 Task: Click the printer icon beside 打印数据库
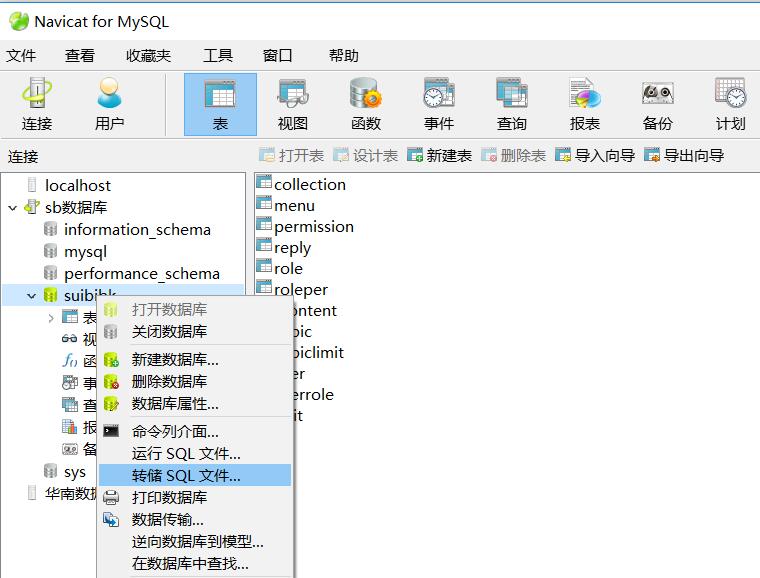(111, 498)
